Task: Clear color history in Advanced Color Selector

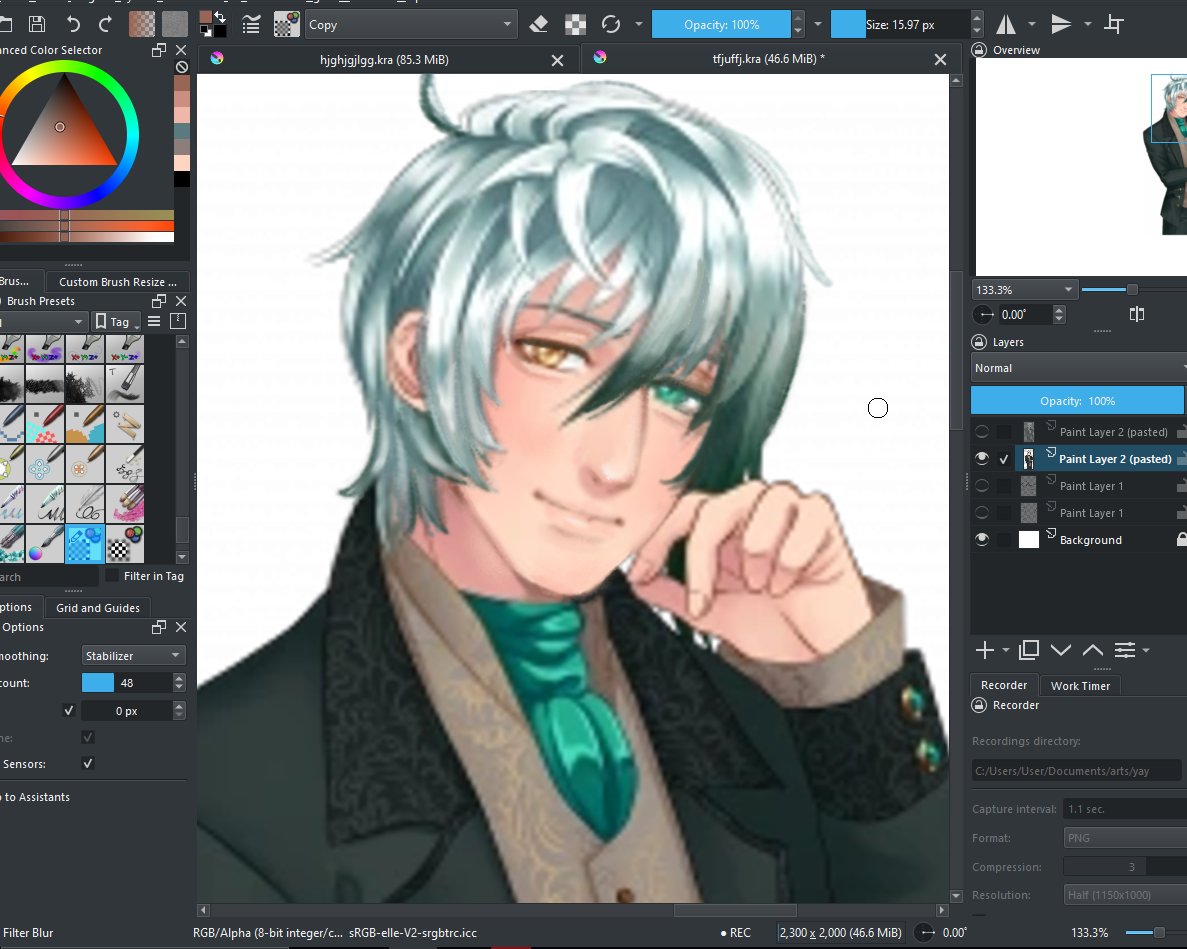Action: (182, 67)
